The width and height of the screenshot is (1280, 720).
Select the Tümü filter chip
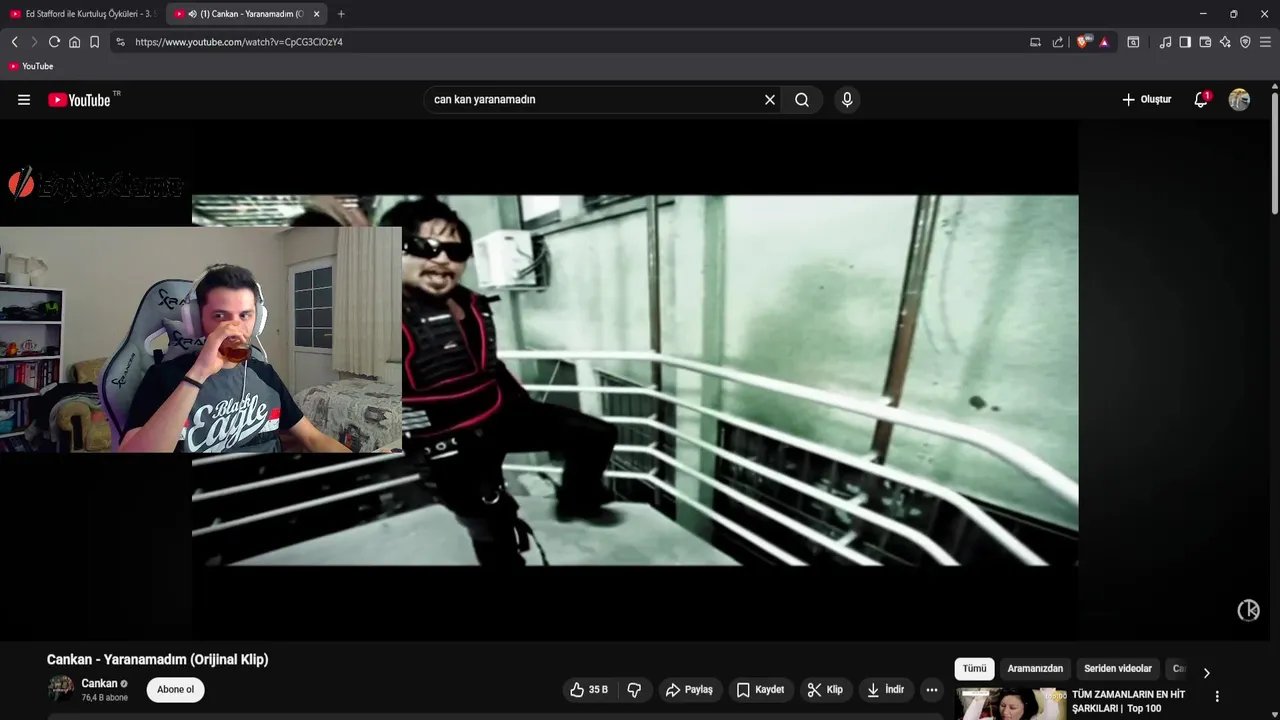[x=974, y=669]
